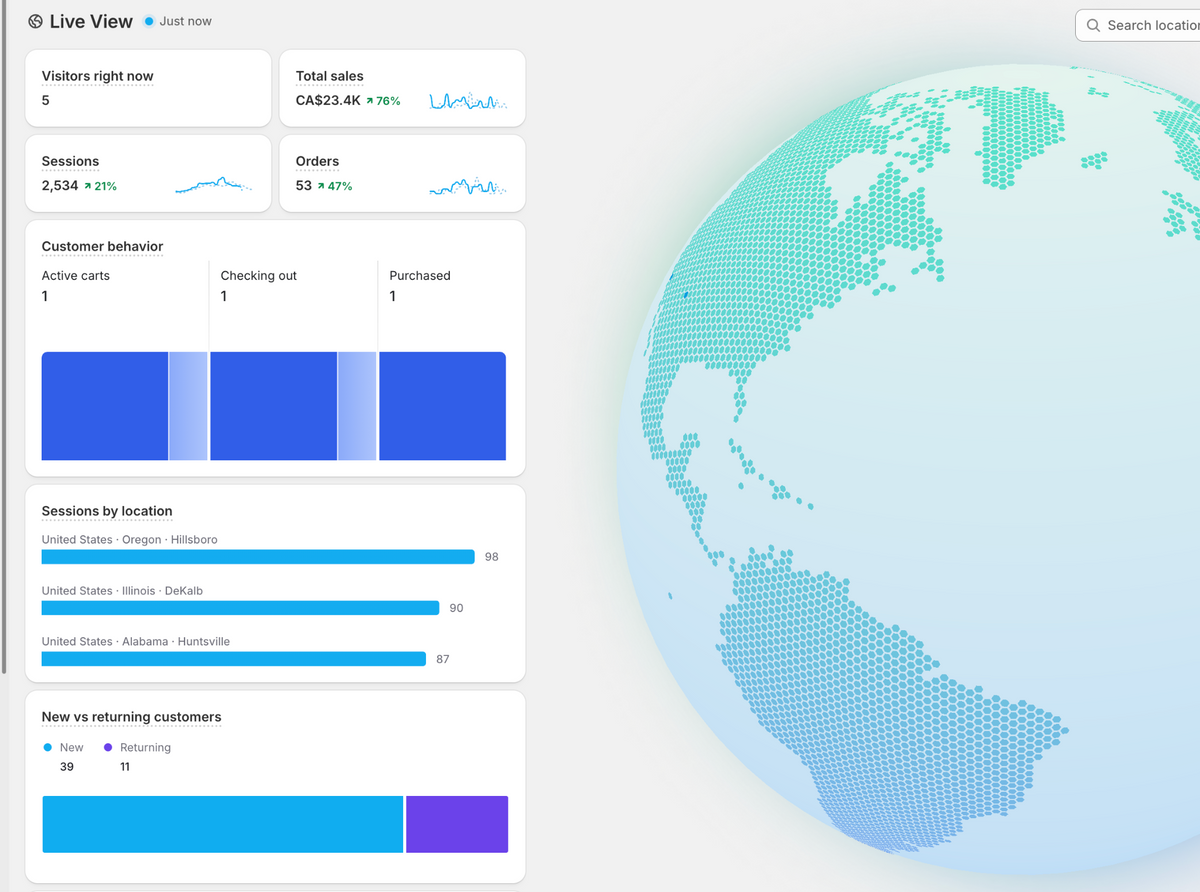Click United States · Alabama · Huntsville text

point(136,642)
